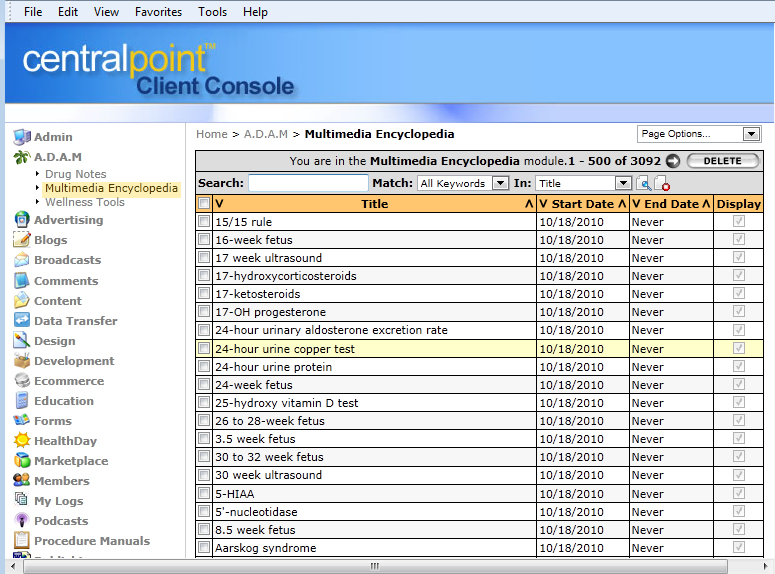Go to next page arrow icon
Viewport: 775px width, 574px height.
(673, 161)
